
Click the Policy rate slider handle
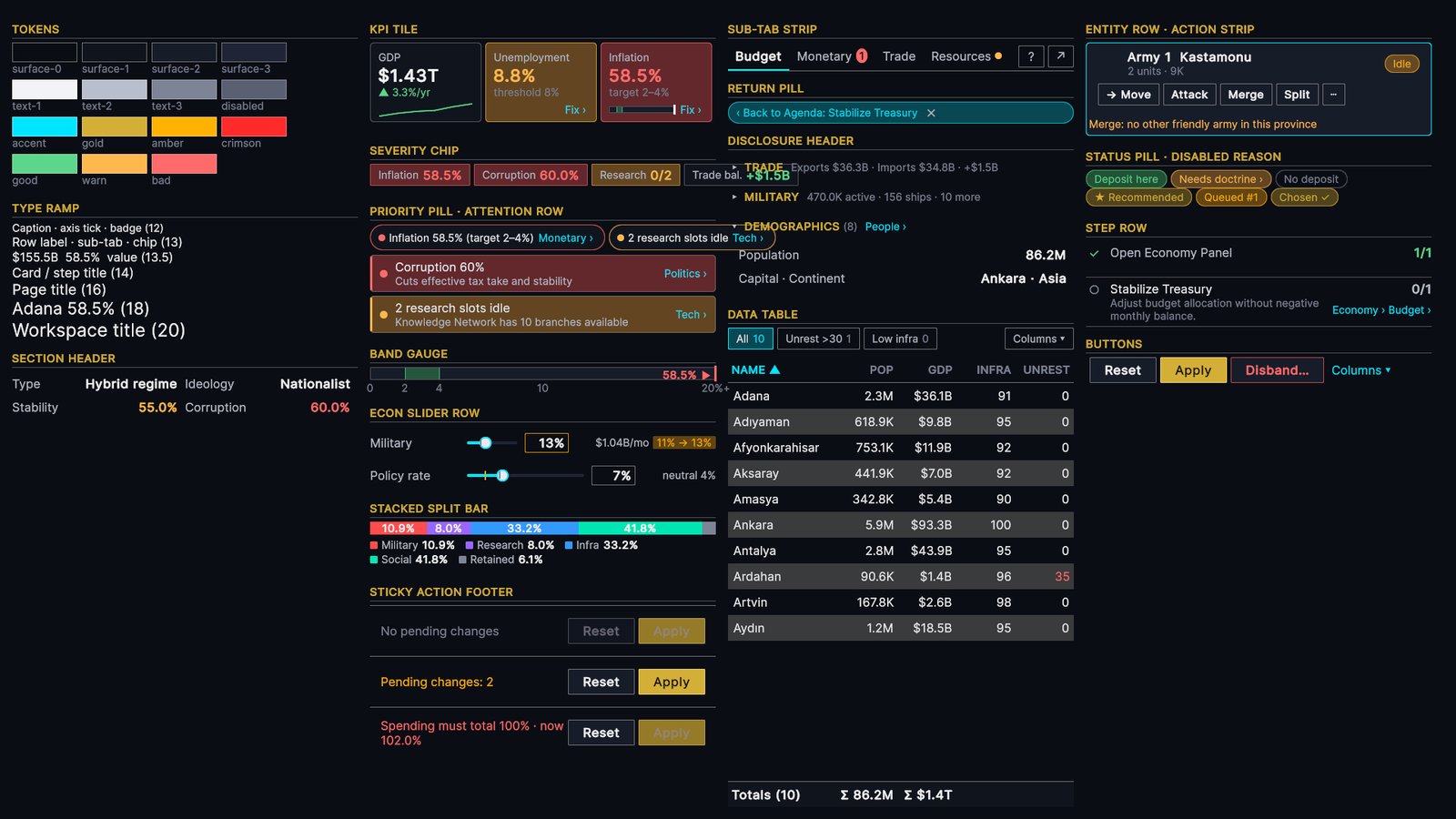click(502, 475)
